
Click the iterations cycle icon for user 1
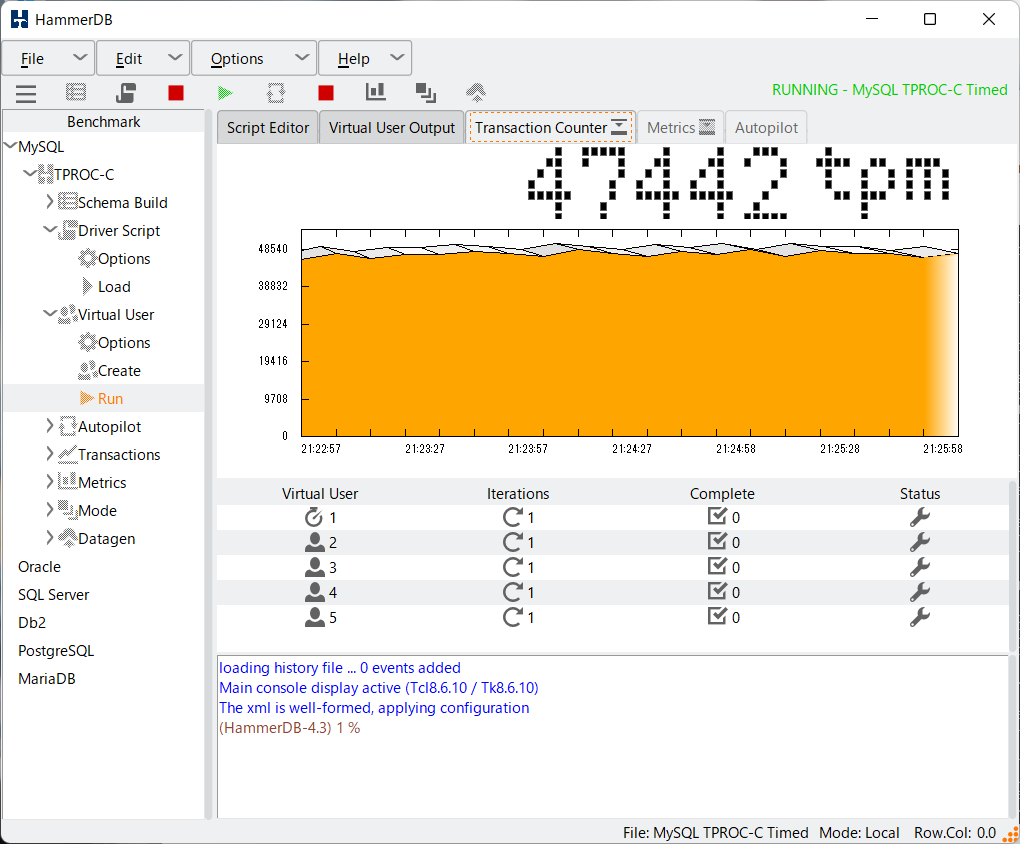pyautogui.click(x=513, y=517)
